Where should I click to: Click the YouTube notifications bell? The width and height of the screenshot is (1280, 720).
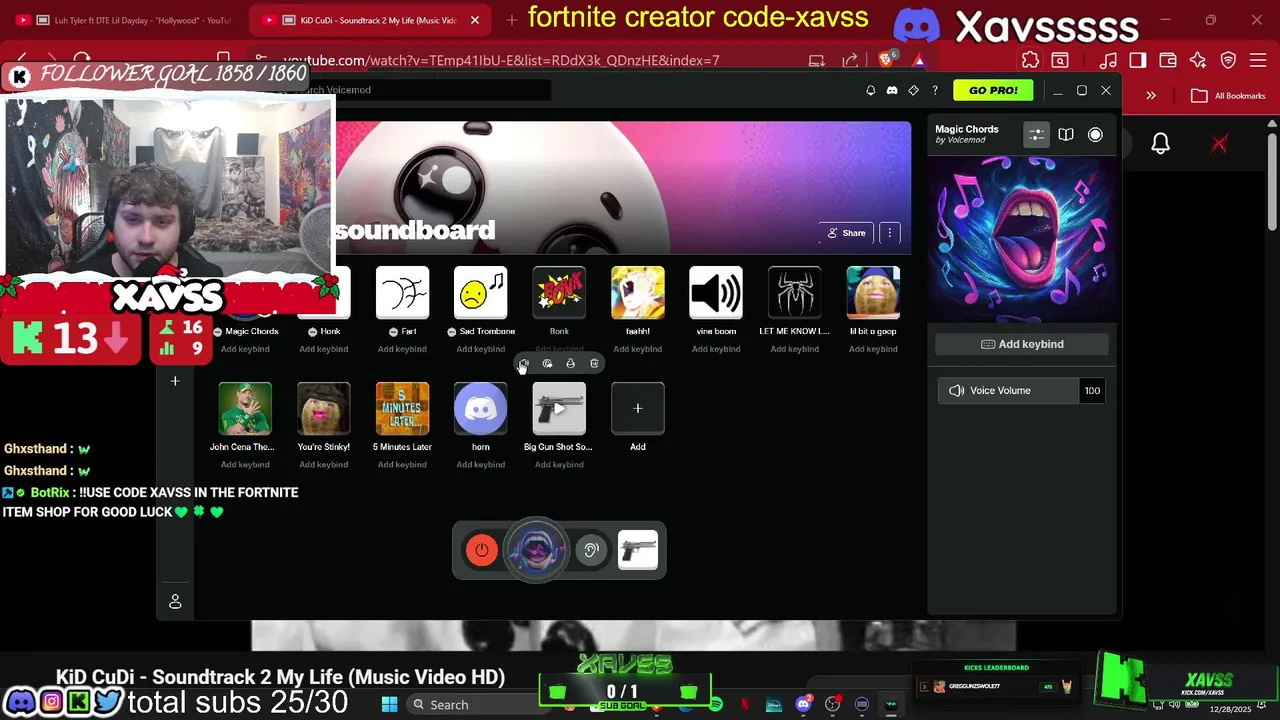(1160, 144)
